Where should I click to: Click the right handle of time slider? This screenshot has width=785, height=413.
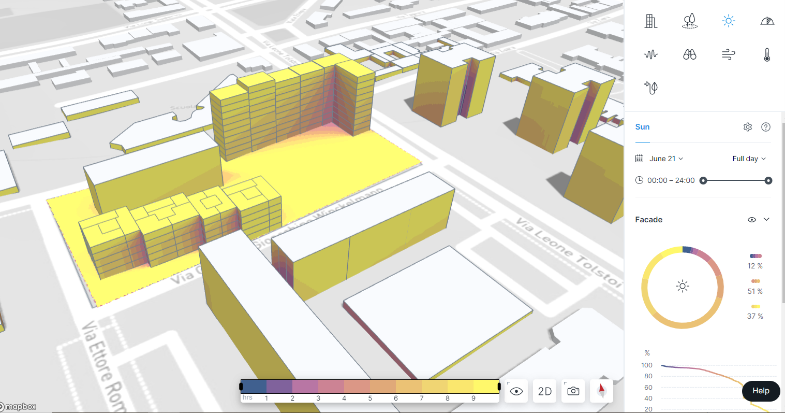pyautogui.click(x=768, y=180)
